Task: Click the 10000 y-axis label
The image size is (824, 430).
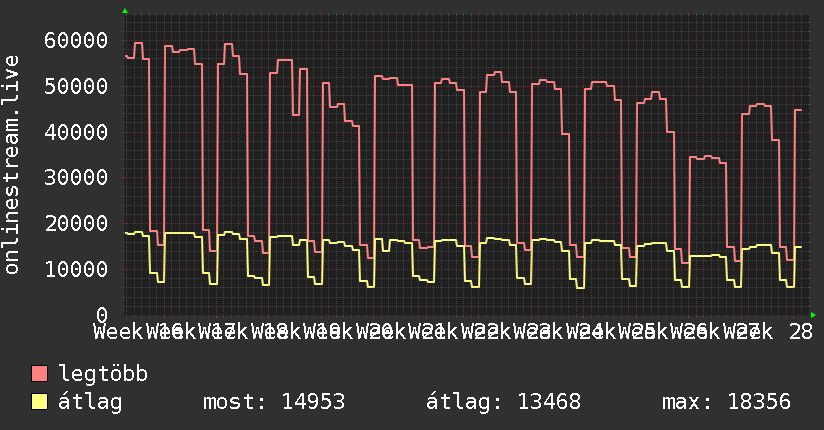Action: tap(76, 269)
